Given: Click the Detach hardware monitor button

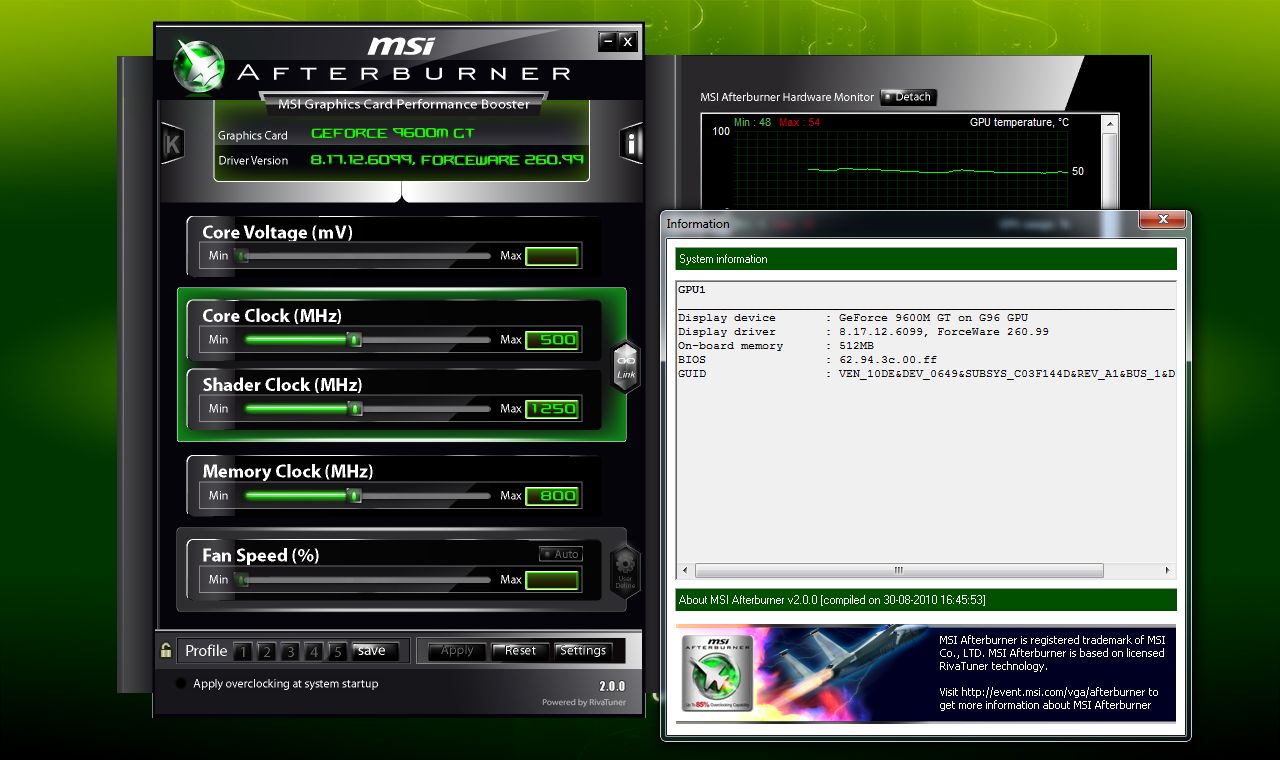Looking at the screenshot, I should pyautogui.click(x=908, y=97).
